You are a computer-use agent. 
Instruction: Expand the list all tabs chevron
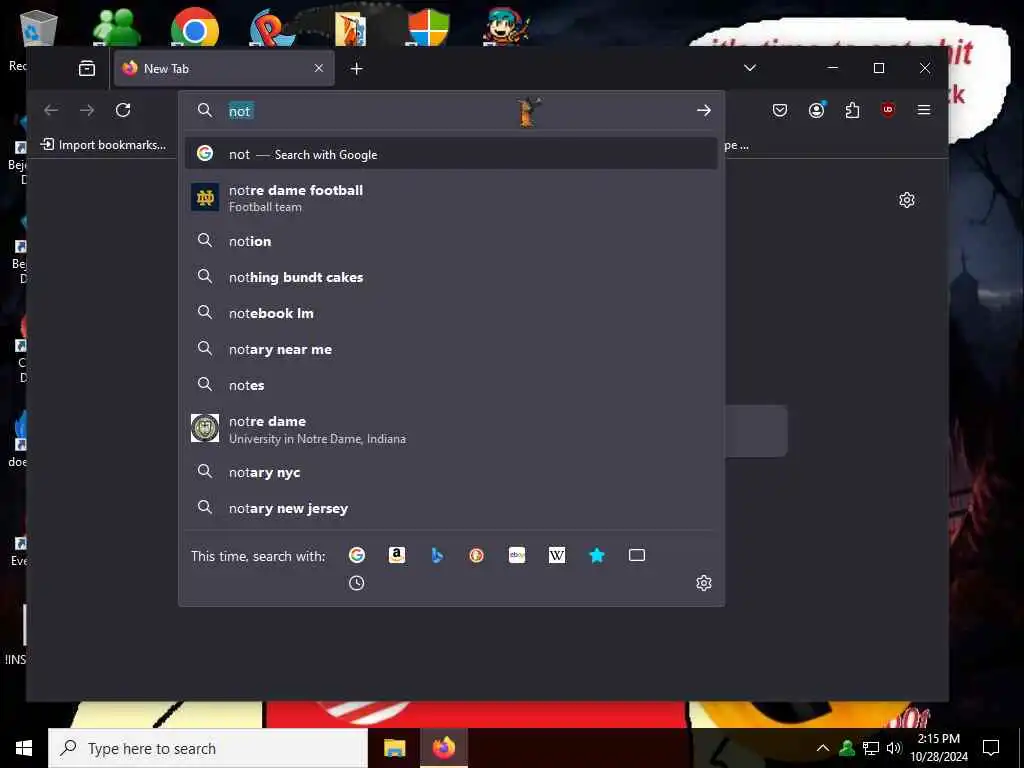click(x=750, y=68)
